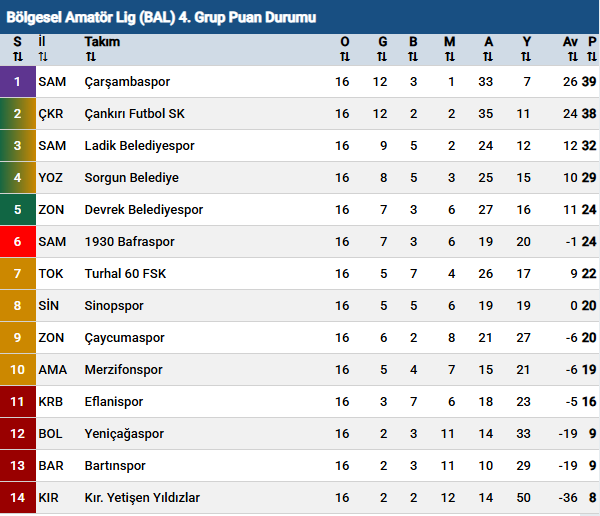
Task: Click sort arrows under A column
Action: coord(488,56)
